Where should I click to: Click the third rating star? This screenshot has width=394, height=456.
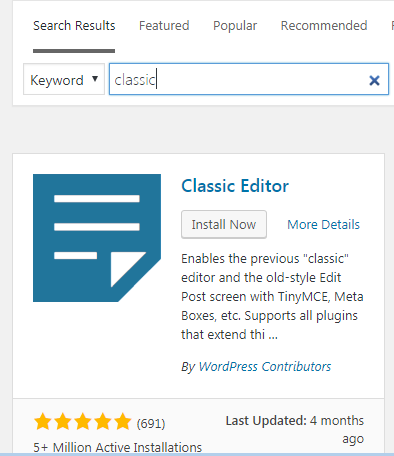[83, 421]
